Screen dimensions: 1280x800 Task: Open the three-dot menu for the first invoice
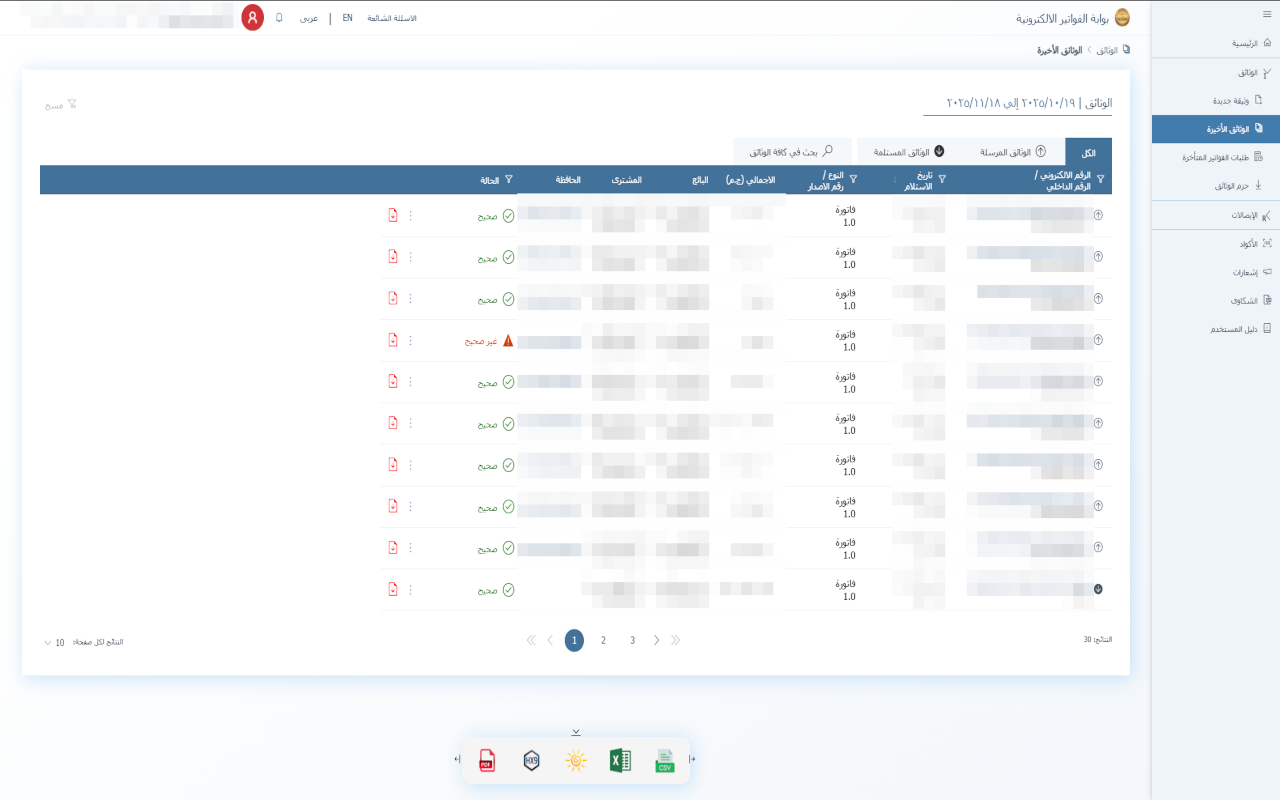coord(410,215)
